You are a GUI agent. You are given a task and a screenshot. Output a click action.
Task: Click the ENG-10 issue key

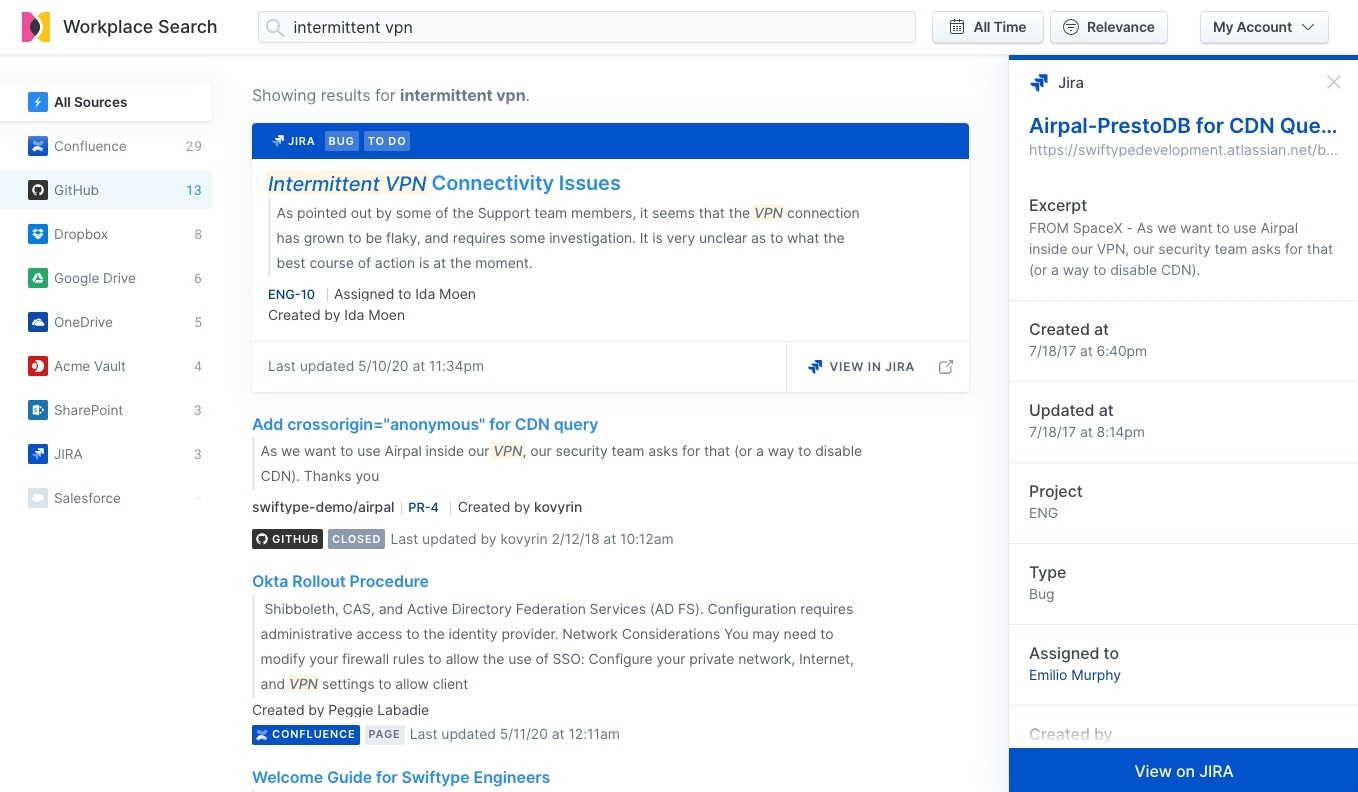(291, 294)
